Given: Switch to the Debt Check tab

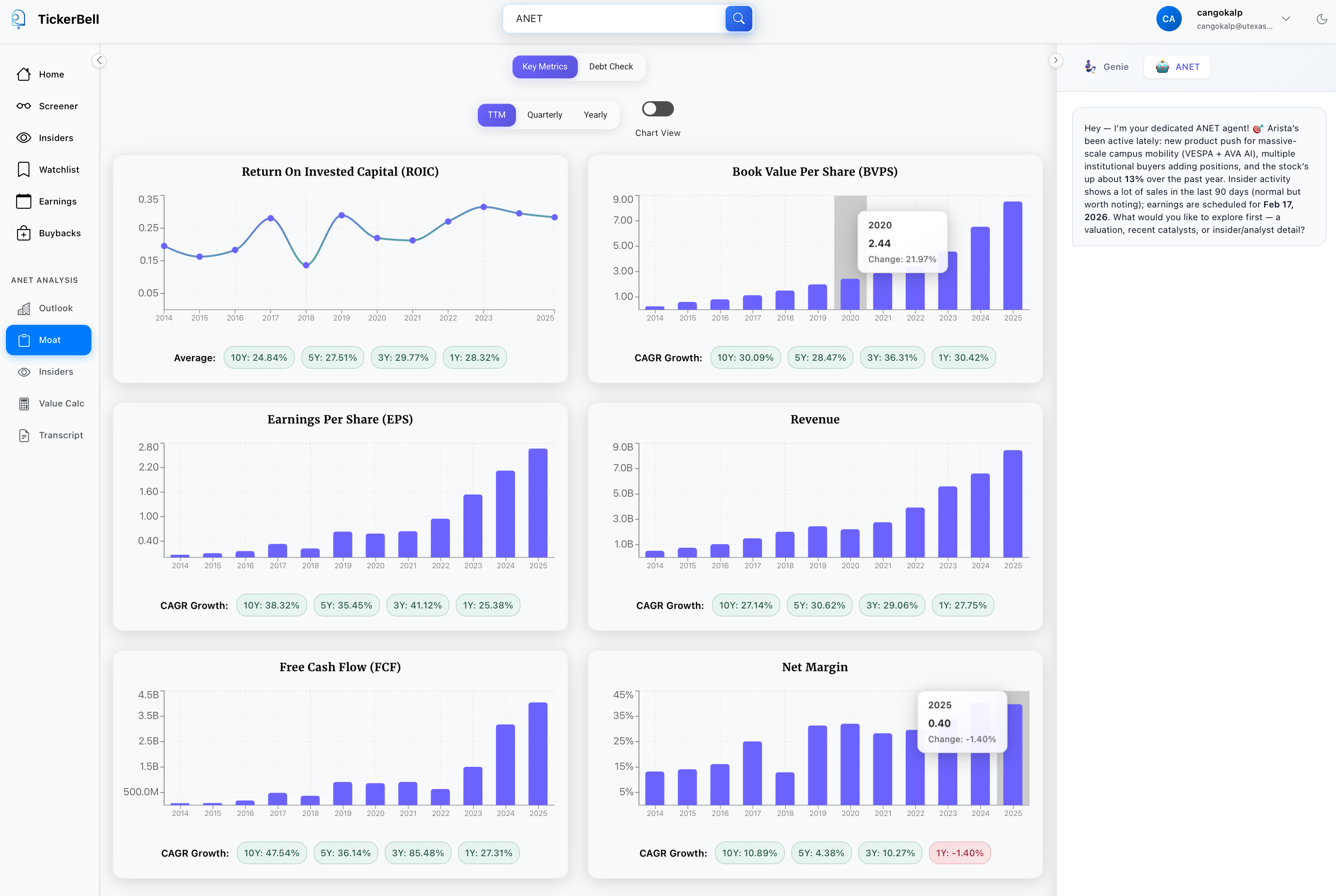Looking at the screenshot, I should coord(610,67).
